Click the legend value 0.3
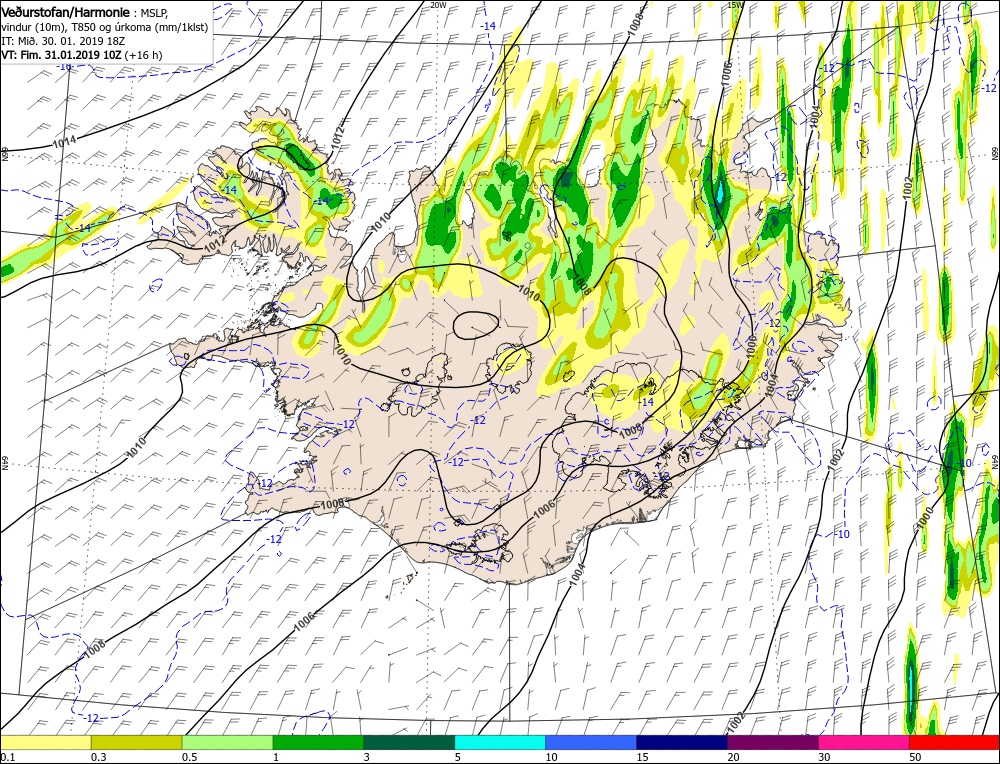Viewport: 1000px width, 764px height. click(x=98, y=756)
